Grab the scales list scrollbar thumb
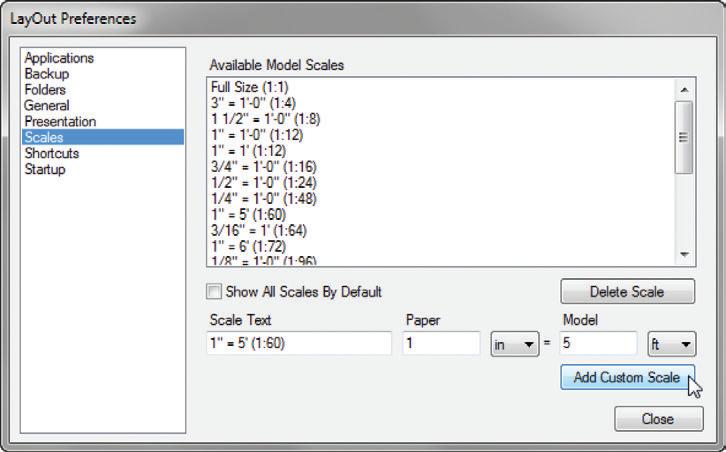Image resolution: width=726 pixels, height=452 pixels. [684, 138]
